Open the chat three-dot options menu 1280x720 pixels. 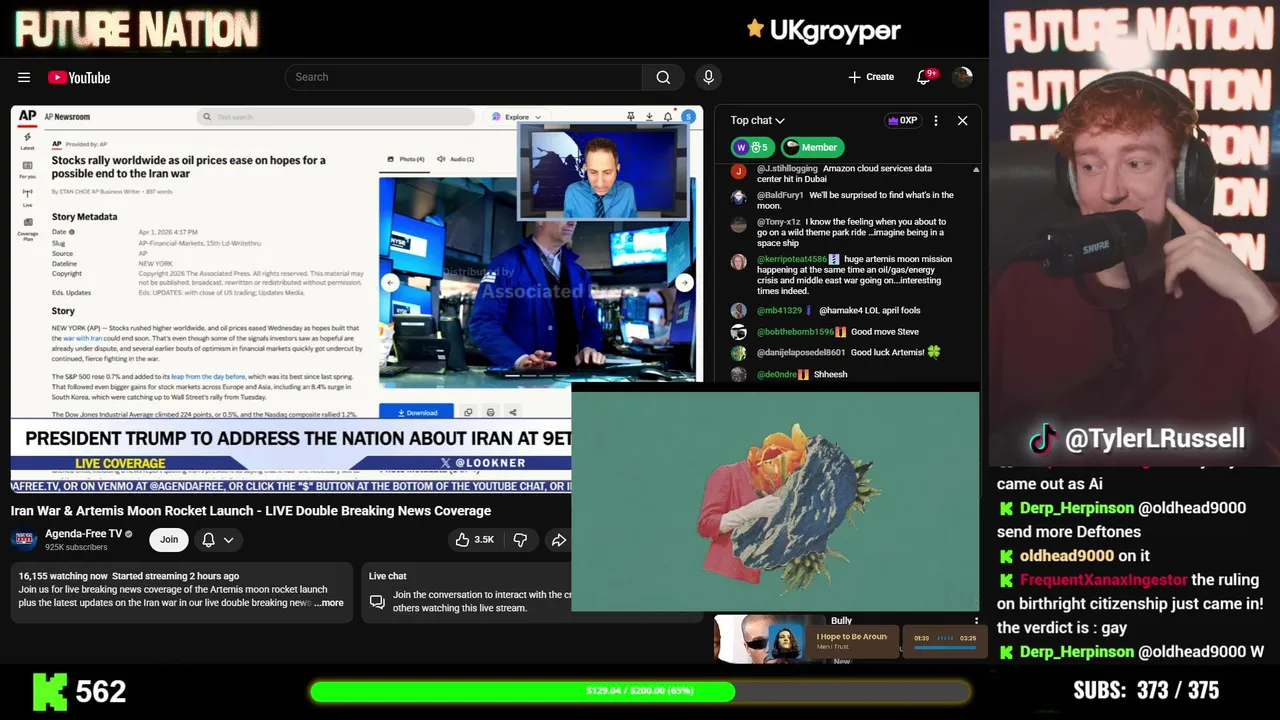point(935,120)
